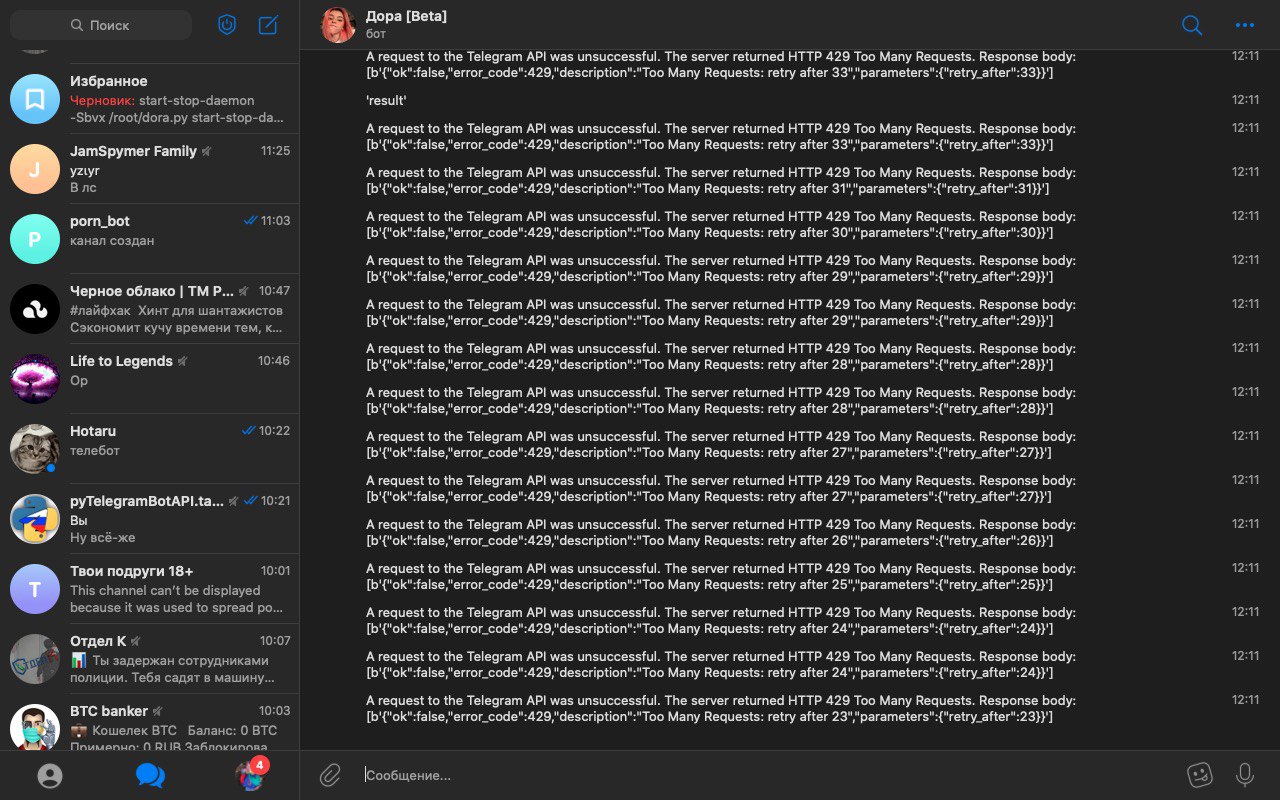Click the Избранное bookmark avatar
The height and width of the screenshot is (800, 1280).
pos(35,99)
